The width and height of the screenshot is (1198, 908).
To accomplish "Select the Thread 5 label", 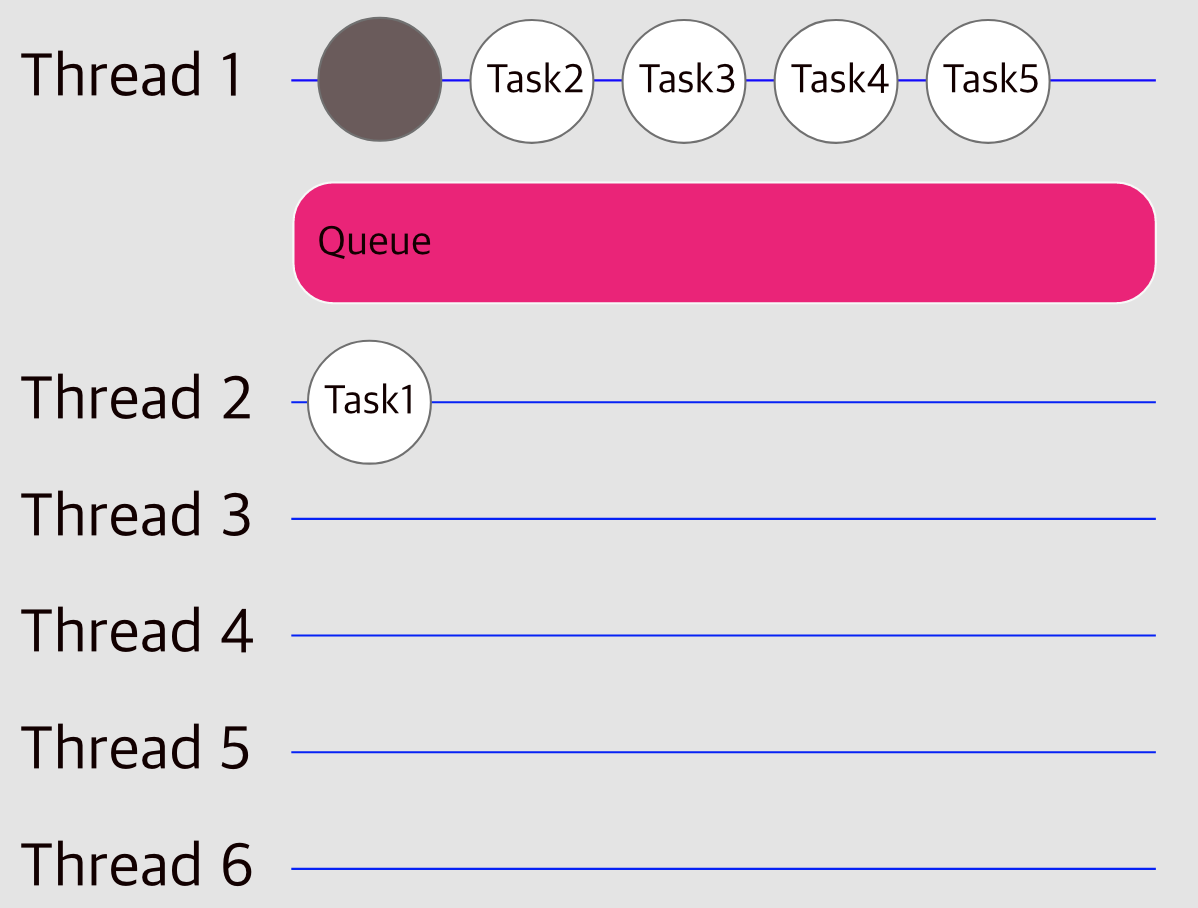I will pyautogui.click(x=135, y=747).
